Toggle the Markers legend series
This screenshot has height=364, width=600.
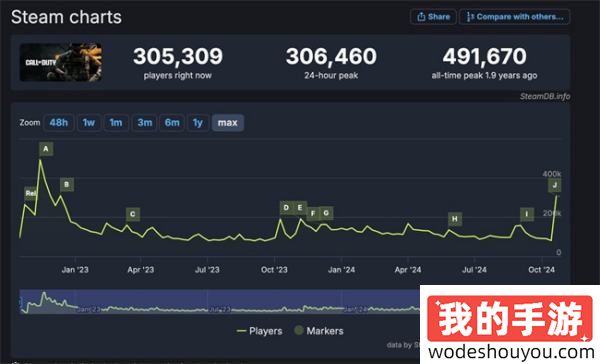point(319,331)
